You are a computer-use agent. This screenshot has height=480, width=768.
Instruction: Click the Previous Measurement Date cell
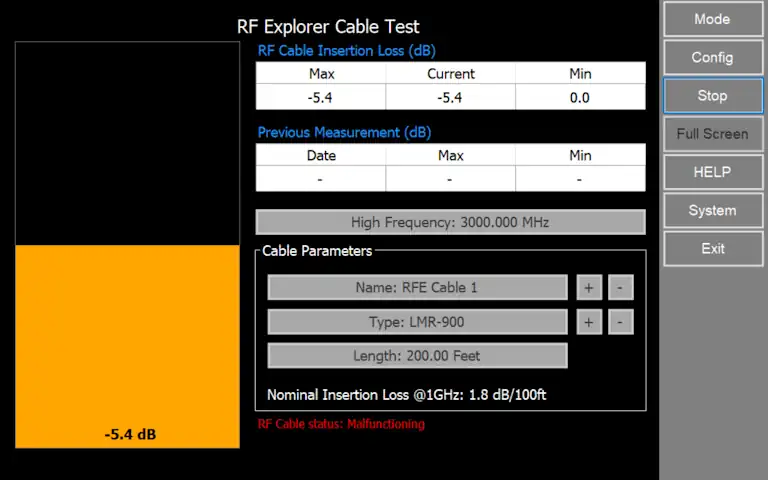(321, 179)
